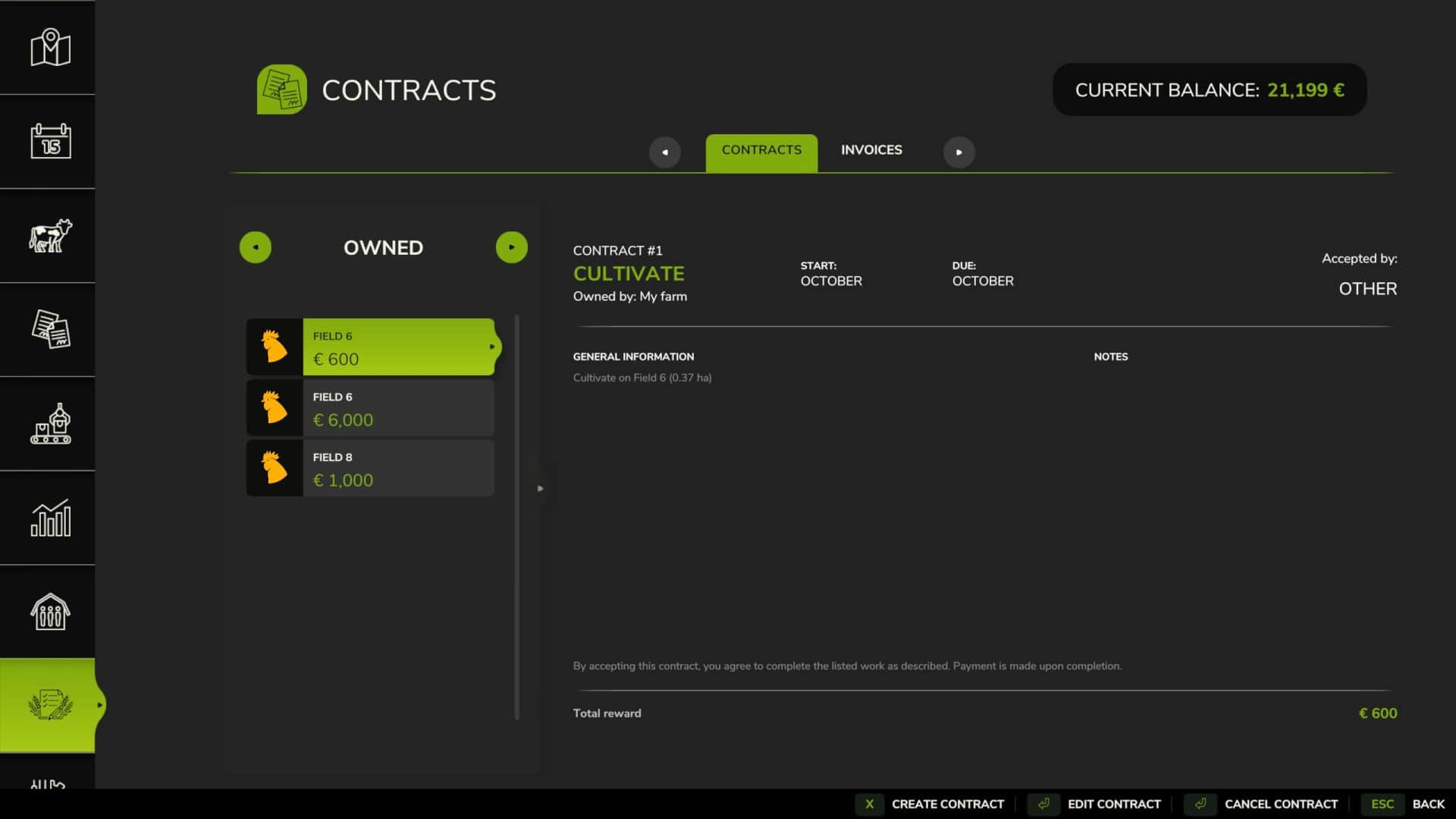Select the buildings icon in sidebar

coord(48,611)
